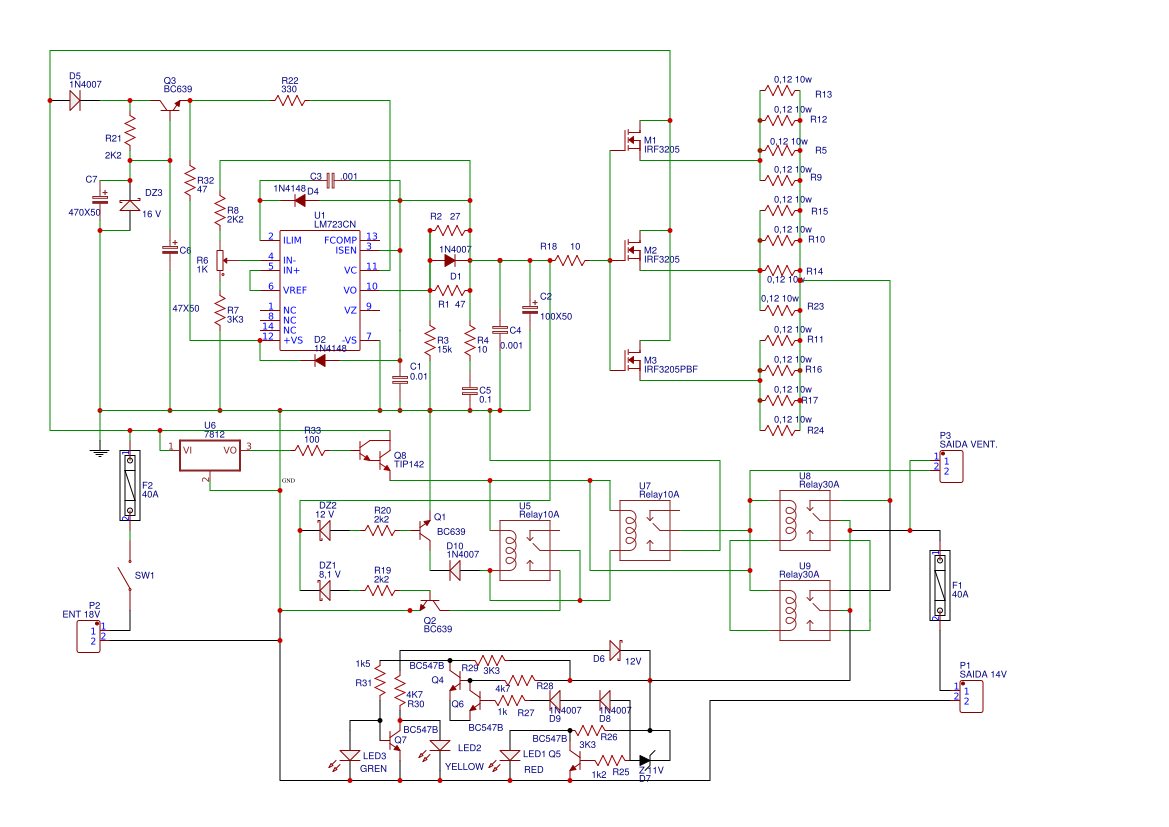Click the 'TIP142' part label

coord(409,465)
